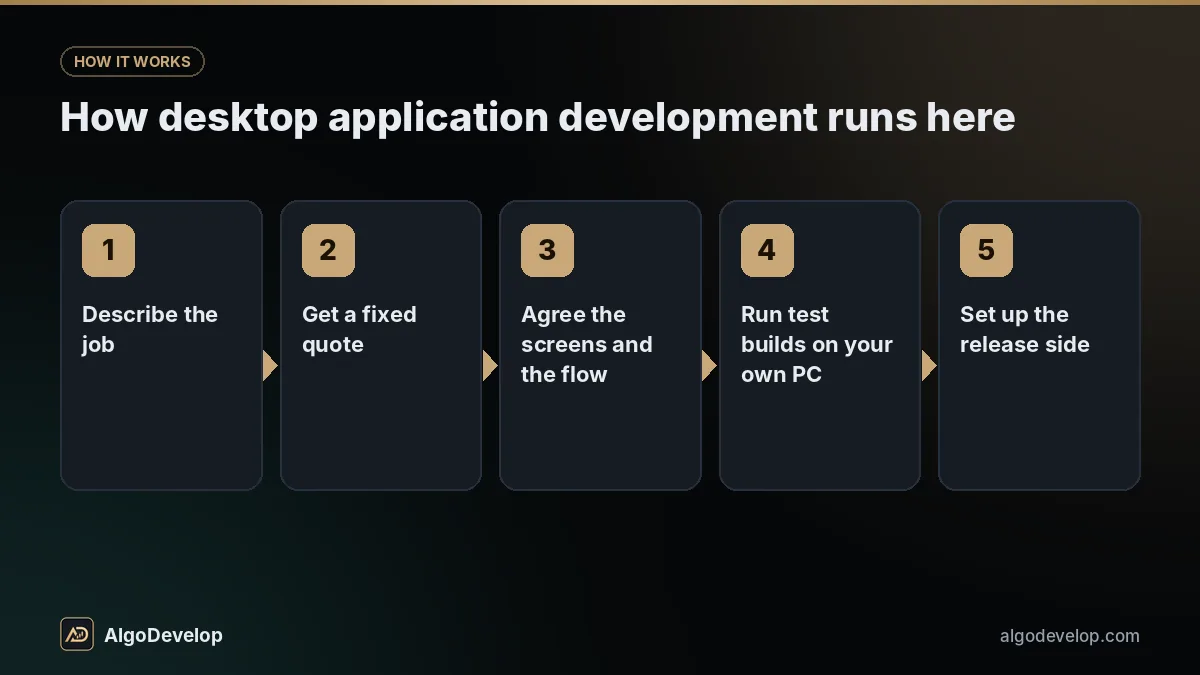The height and width of the screenshot is (675, 1200).
Task: Select the step 4 number badge
Action: point(767,250)
